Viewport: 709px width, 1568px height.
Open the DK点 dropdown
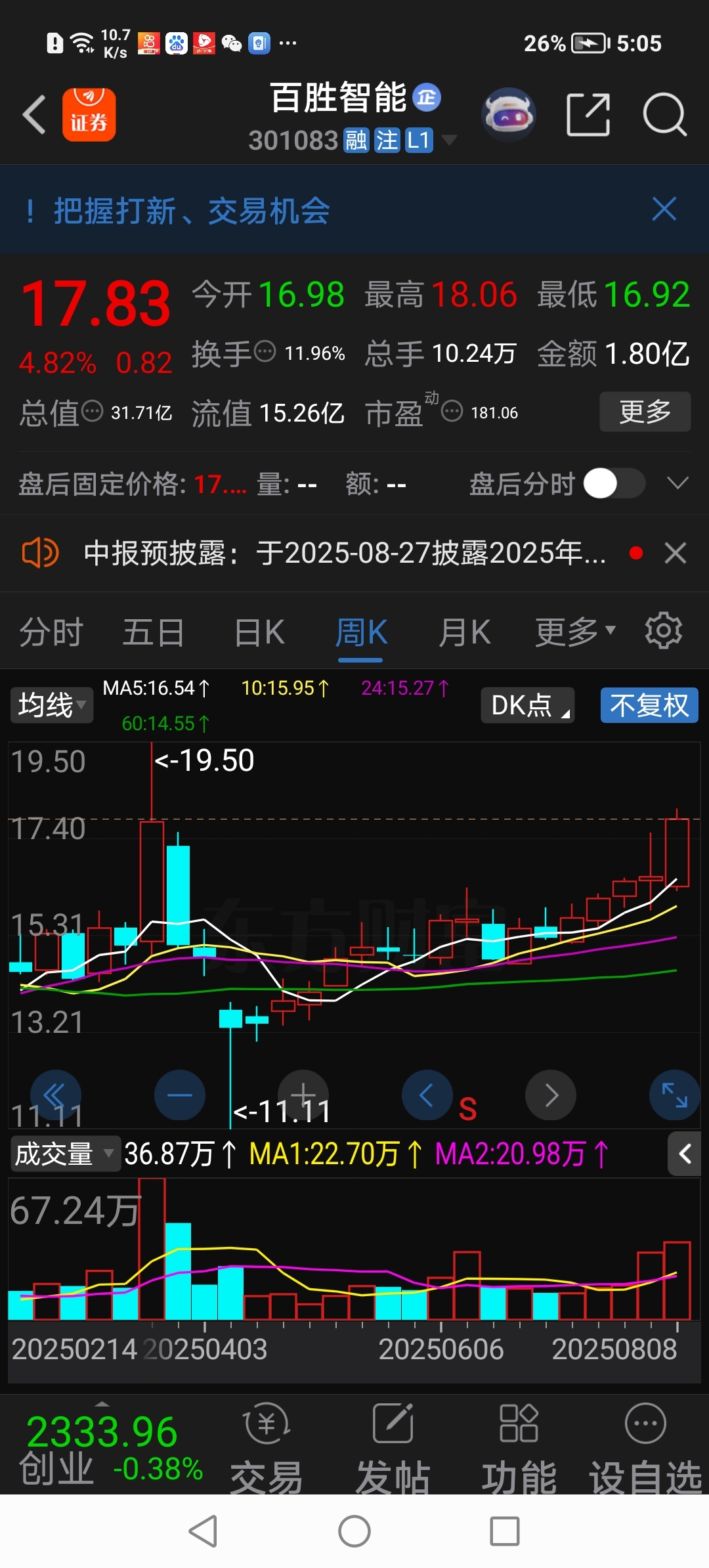click(x=528, y=705)
